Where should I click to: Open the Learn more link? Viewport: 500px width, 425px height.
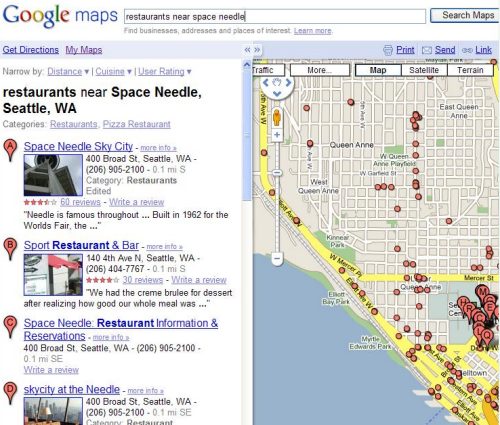313,31
